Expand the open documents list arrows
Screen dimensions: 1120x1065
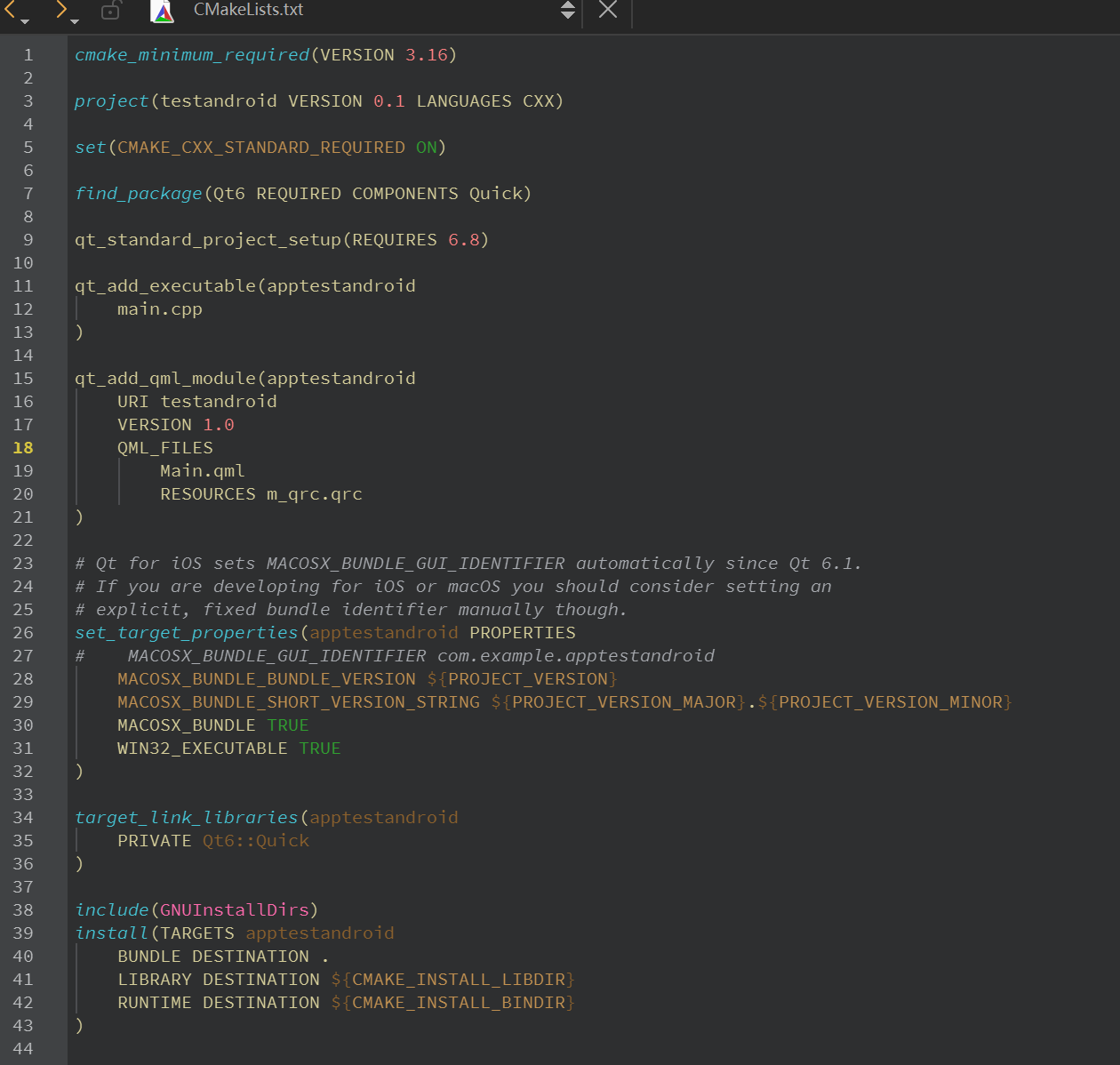(x=568, y=10)
